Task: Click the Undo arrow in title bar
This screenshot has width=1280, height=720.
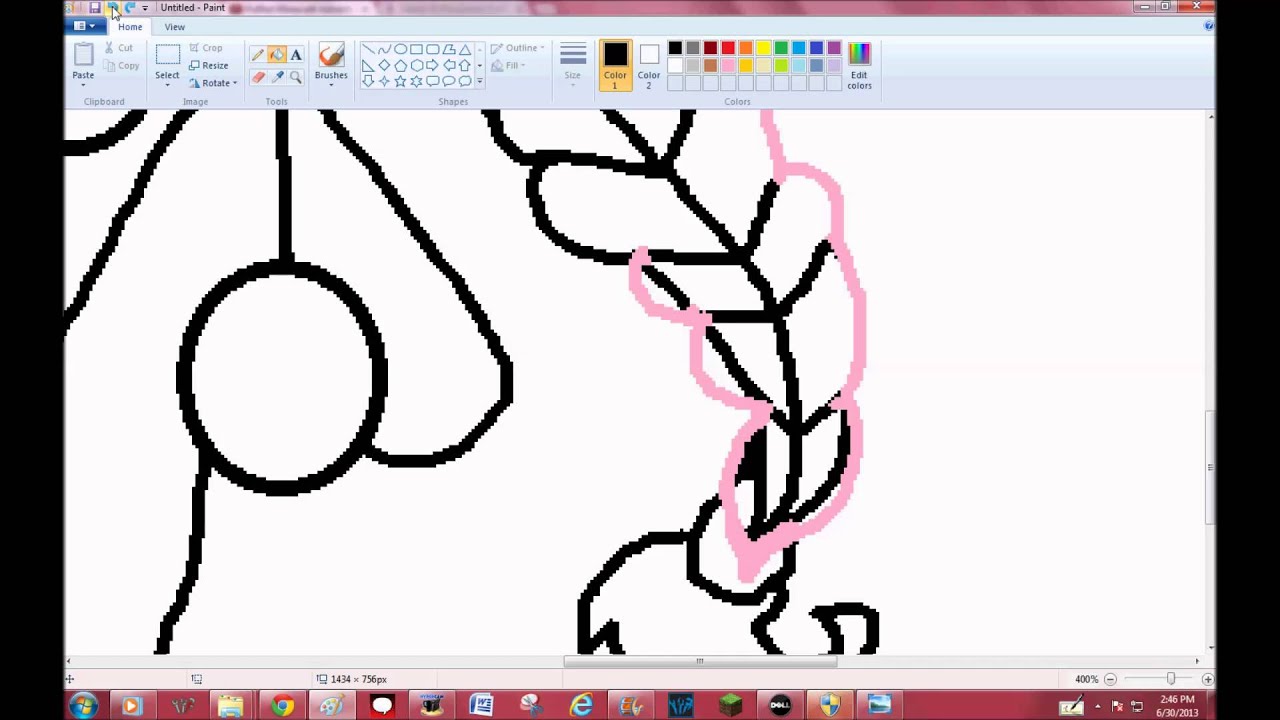Action: (x=113, y=8)
